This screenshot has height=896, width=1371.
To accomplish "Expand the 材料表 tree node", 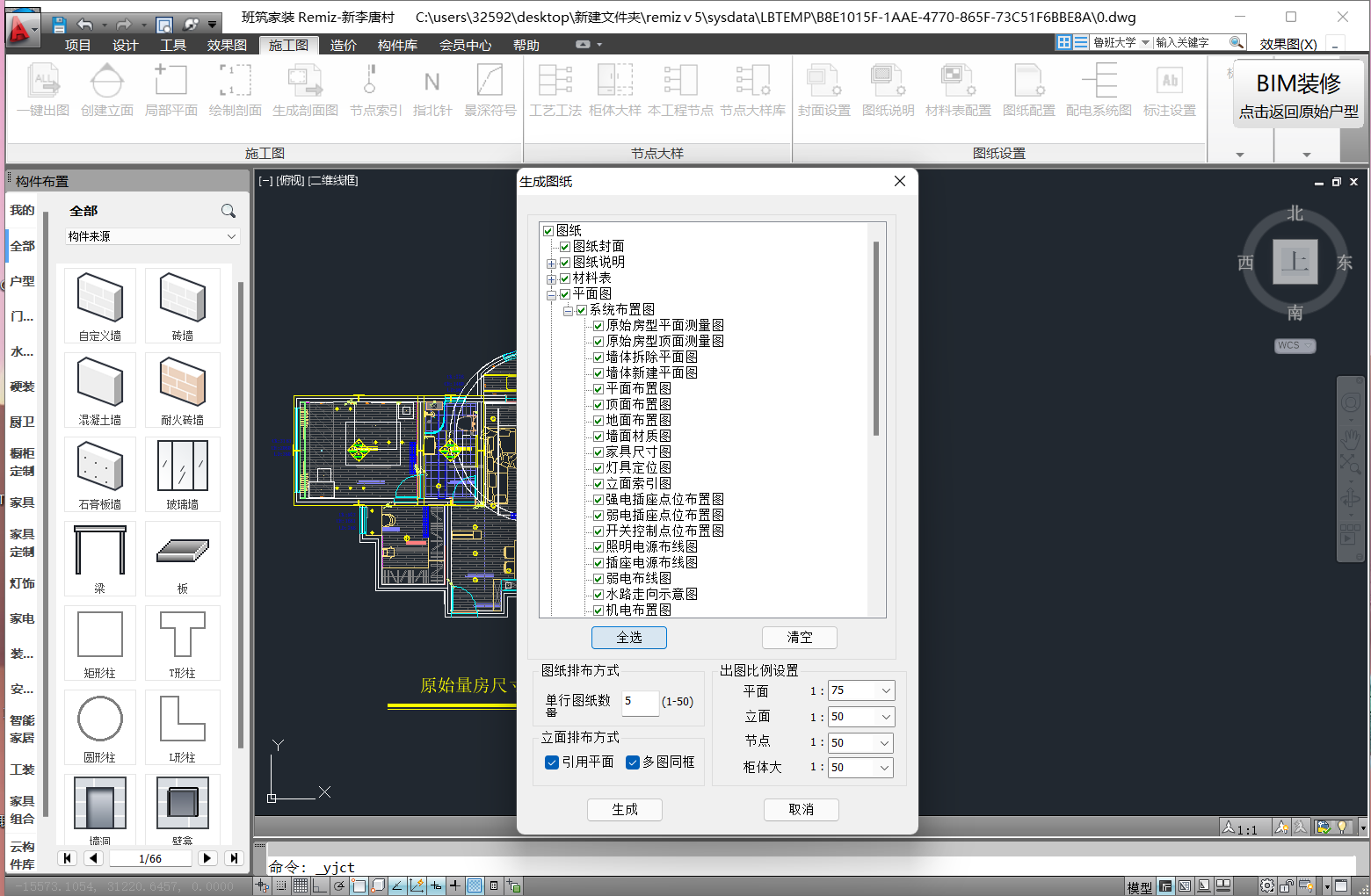I will [x=551, y=279].
